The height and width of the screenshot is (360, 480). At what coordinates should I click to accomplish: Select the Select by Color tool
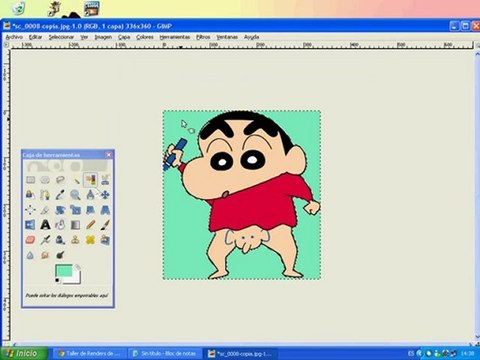(x=90, y=180)
